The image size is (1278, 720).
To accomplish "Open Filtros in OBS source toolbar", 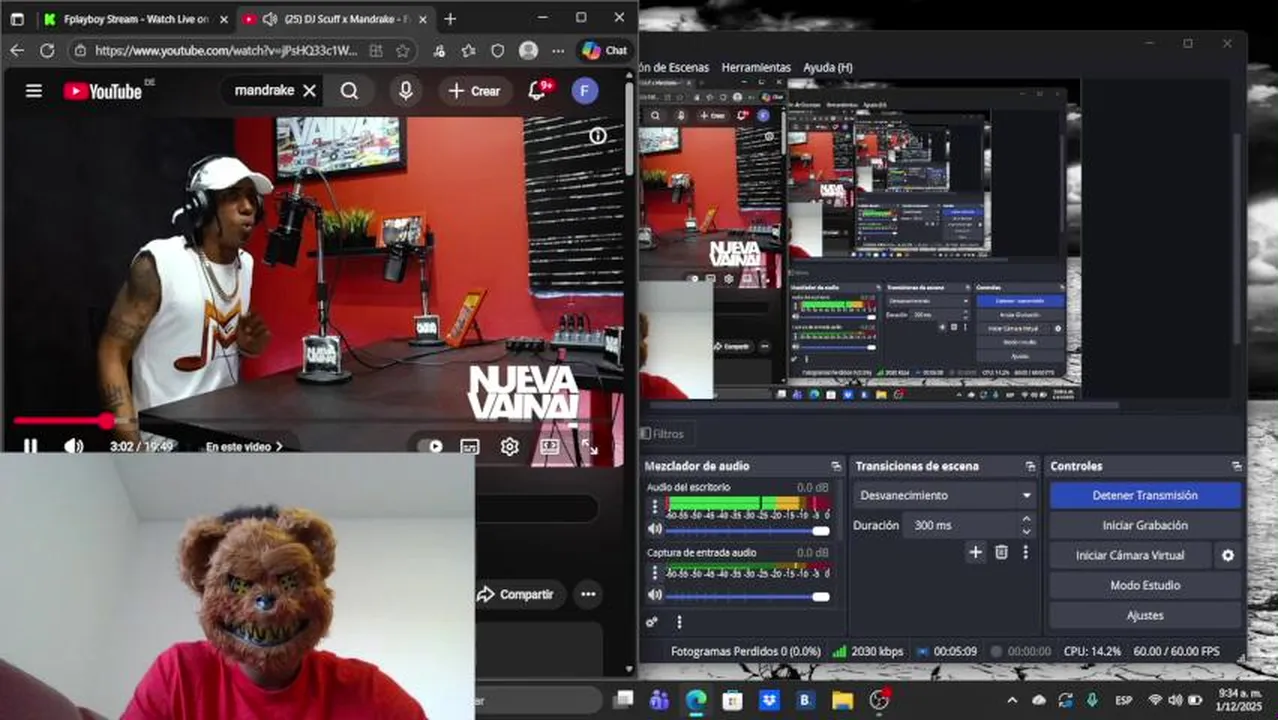I will (x=663, y=434).
